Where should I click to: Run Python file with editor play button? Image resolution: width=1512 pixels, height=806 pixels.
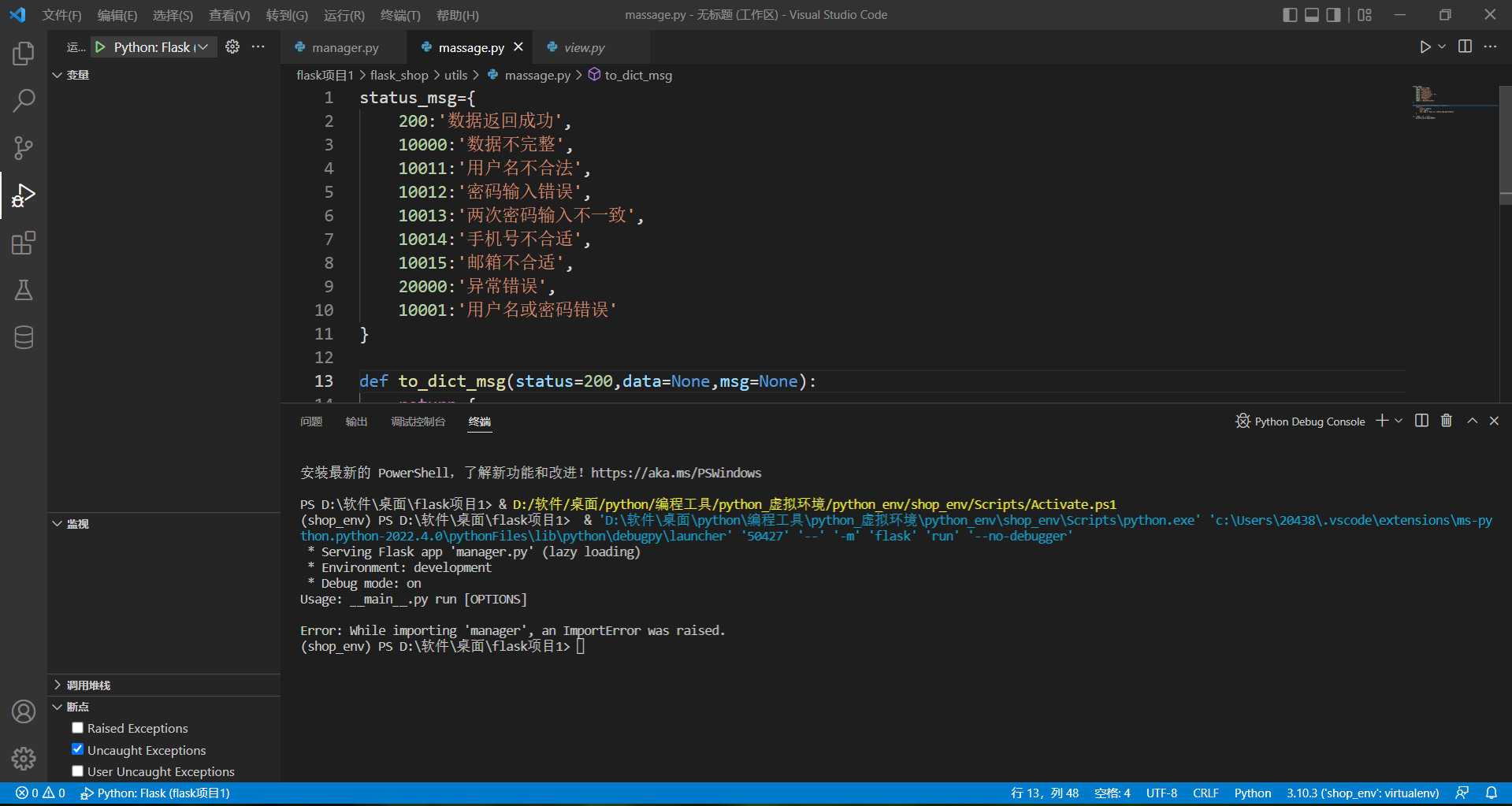pyautogui.click(x=1425, y=46)
